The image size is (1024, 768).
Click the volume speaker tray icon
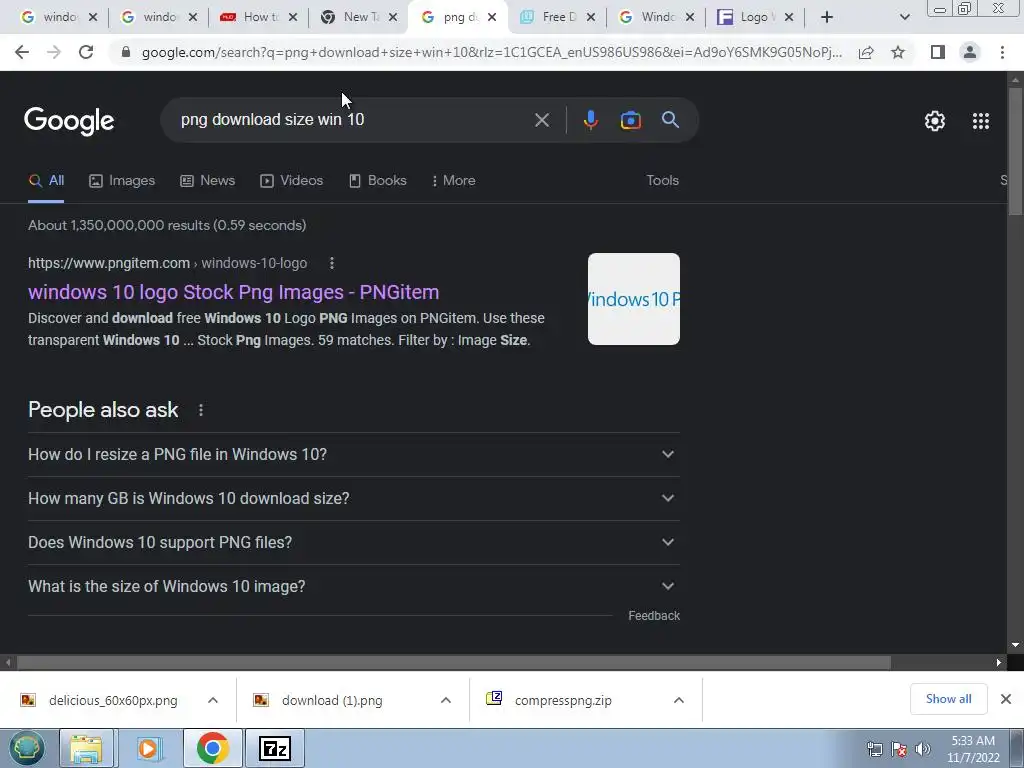coord(923,749)
